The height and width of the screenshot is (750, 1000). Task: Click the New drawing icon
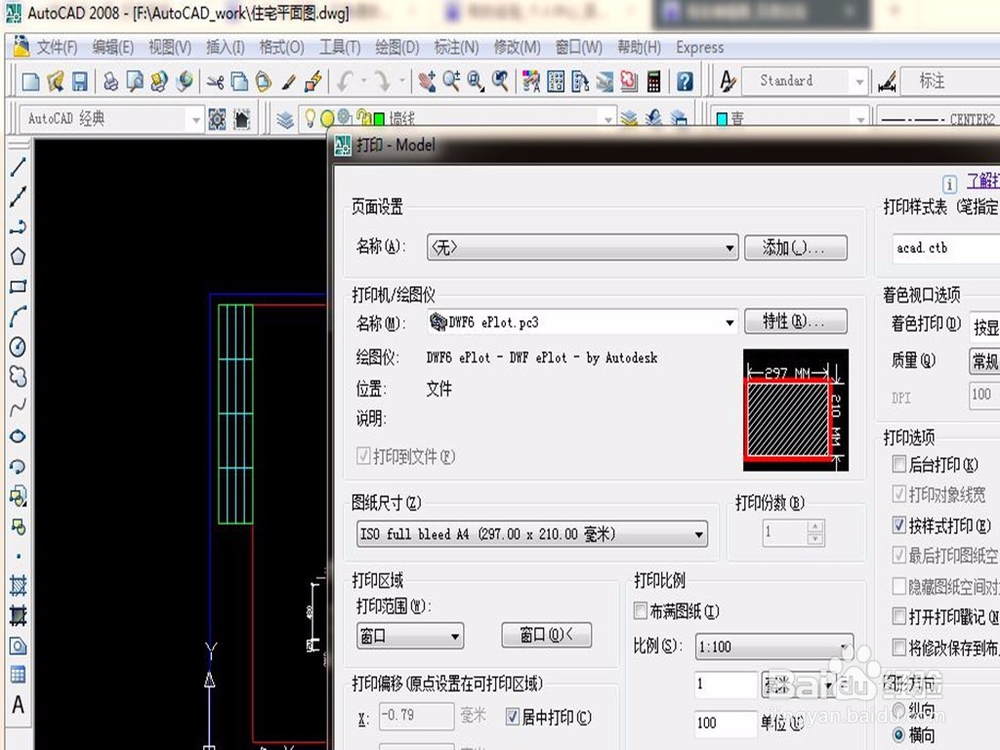(x=30, y=81)
